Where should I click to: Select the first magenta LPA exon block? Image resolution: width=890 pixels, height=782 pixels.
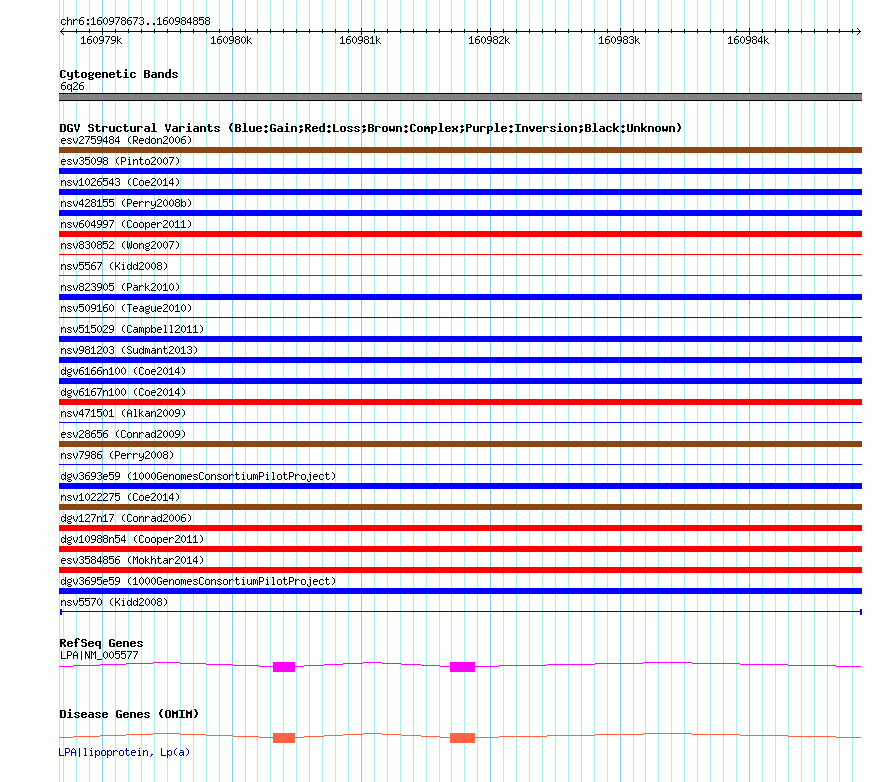[284, 667]
